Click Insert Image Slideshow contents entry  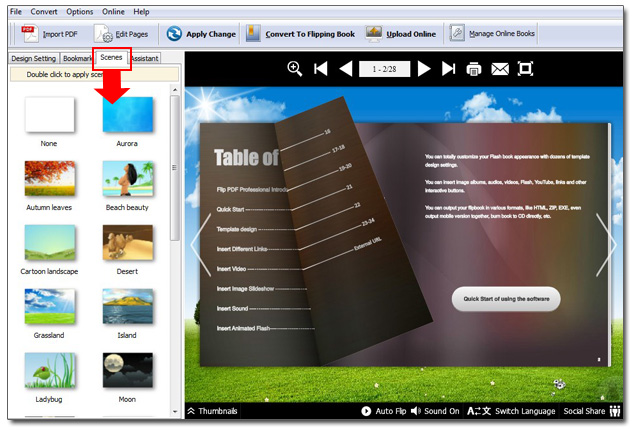245,289
